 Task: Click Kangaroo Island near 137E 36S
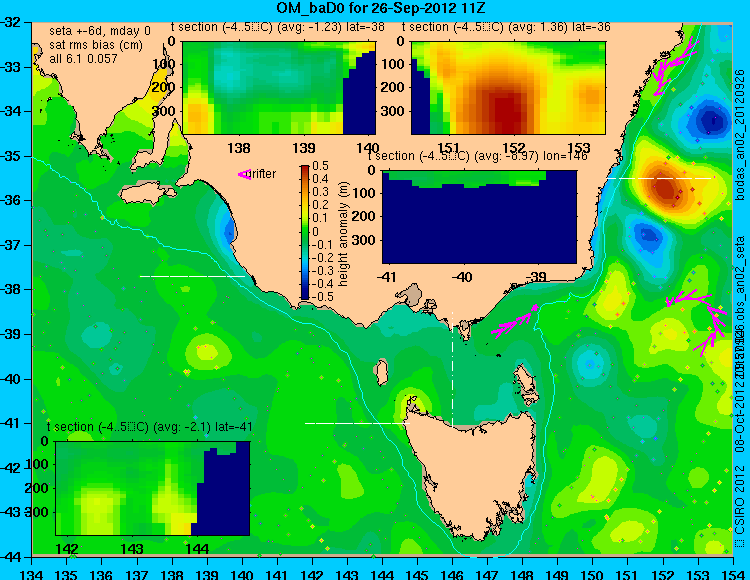click(x=147, y=193)
